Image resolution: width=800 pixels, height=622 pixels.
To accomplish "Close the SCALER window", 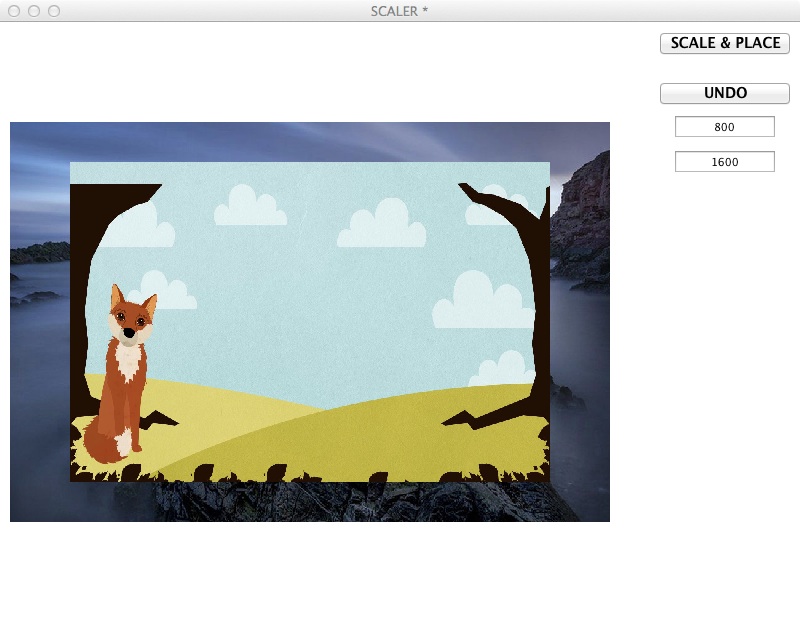I will 14,11.
